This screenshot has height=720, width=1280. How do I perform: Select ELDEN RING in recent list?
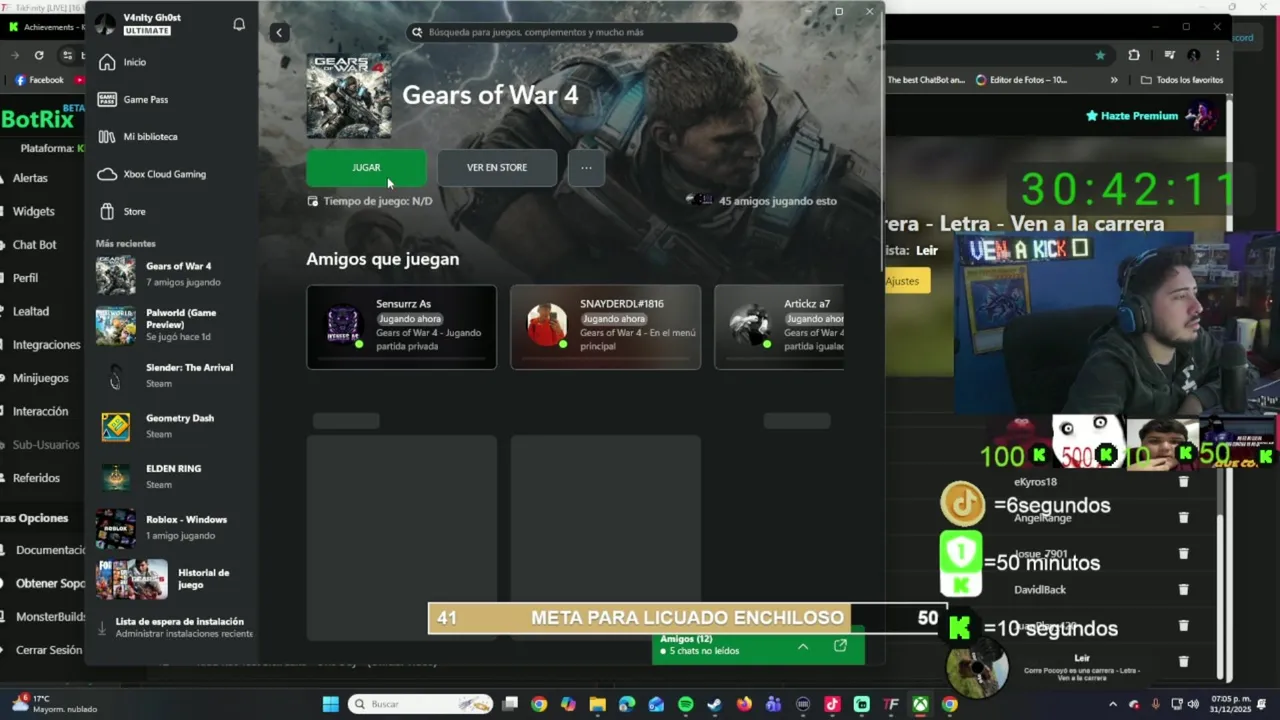pyautogui.click(x=172, y=476)
